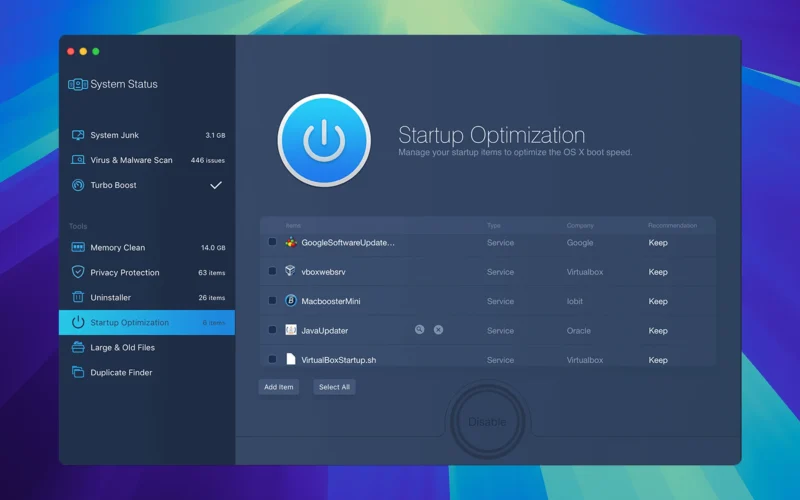This screenshot has height=500, width=800.
Task: Sort by Type column header
Action: (493, 226)
